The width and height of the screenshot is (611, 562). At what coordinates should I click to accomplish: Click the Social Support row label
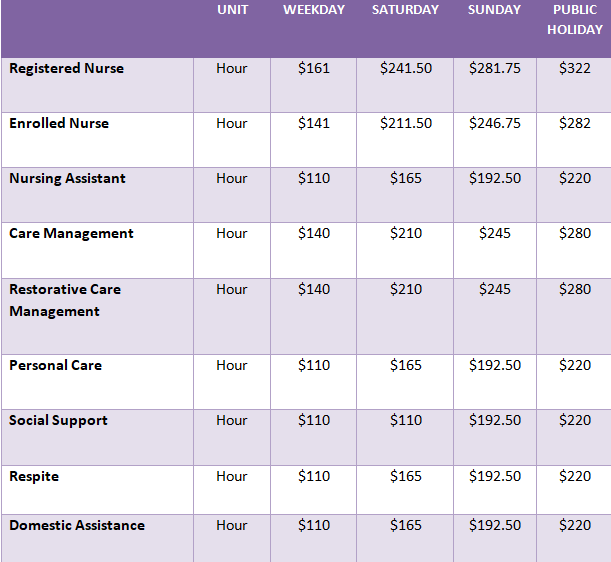(x=58, y=420)
